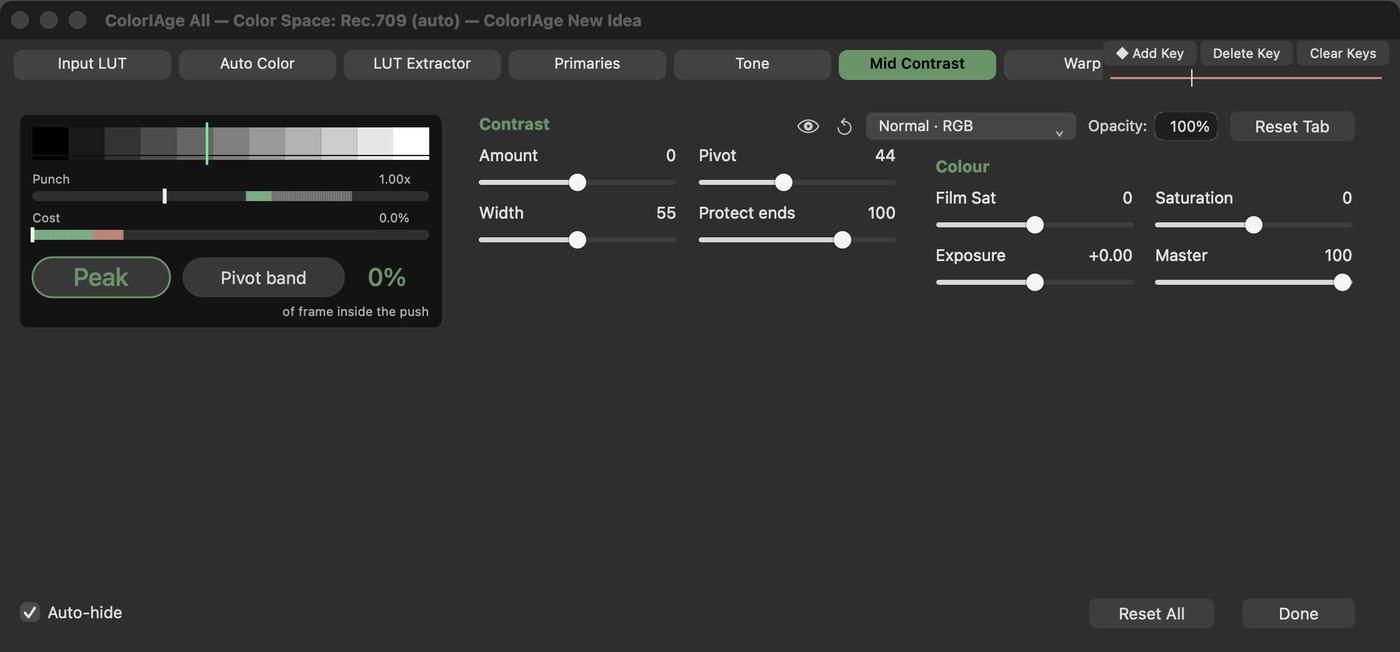Switch to the Tone tab
The height and width of the screenshot is (652, 1400).
[752, 64]
